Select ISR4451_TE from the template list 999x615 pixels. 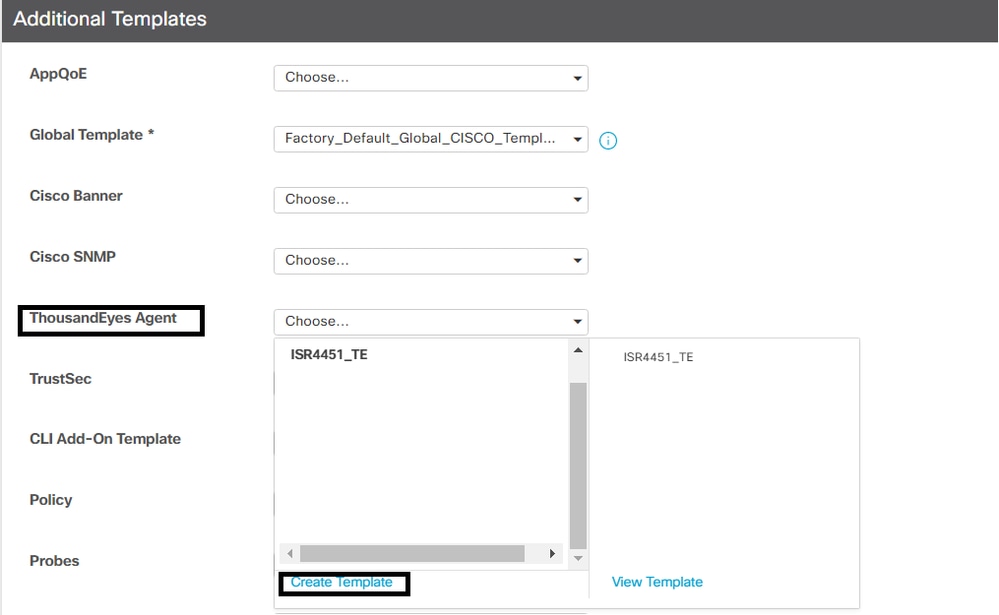[x=329, y=354]
